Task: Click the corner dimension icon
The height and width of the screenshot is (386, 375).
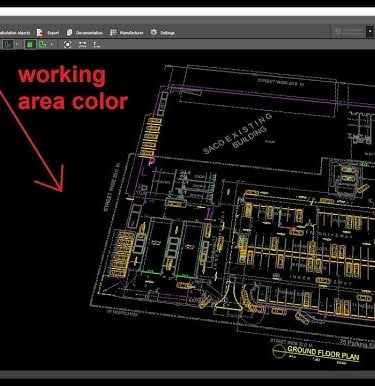Action: coord(97,44)
